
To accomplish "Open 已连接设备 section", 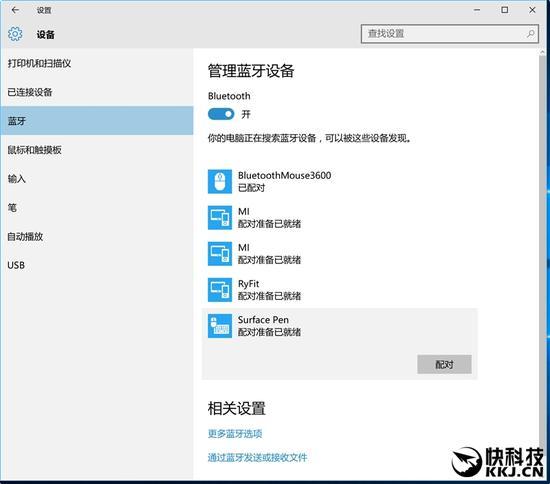I will click(97, 92).
